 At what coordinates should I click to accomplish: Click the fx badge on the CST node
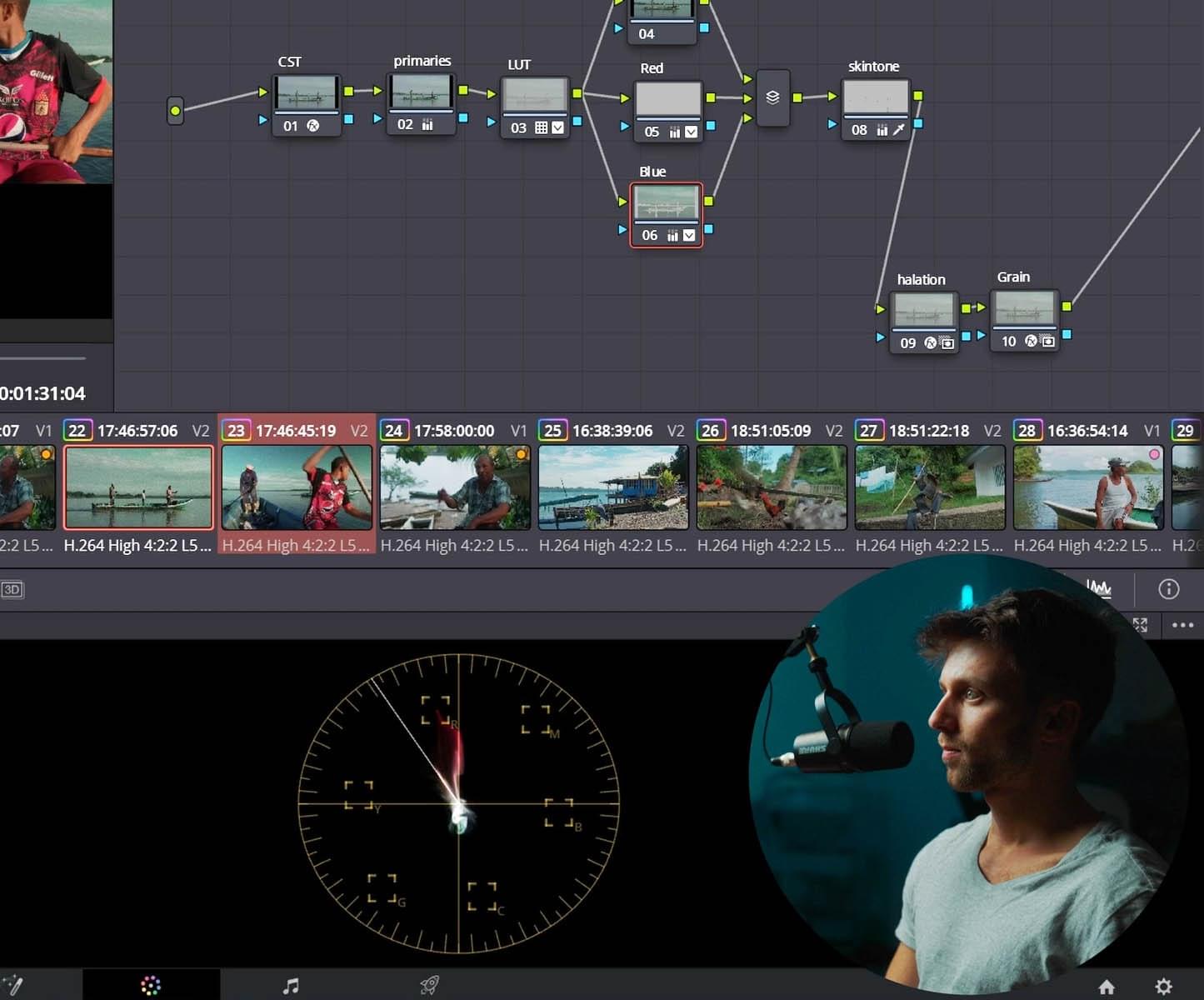pyautogui.click(x=313, y=126)
